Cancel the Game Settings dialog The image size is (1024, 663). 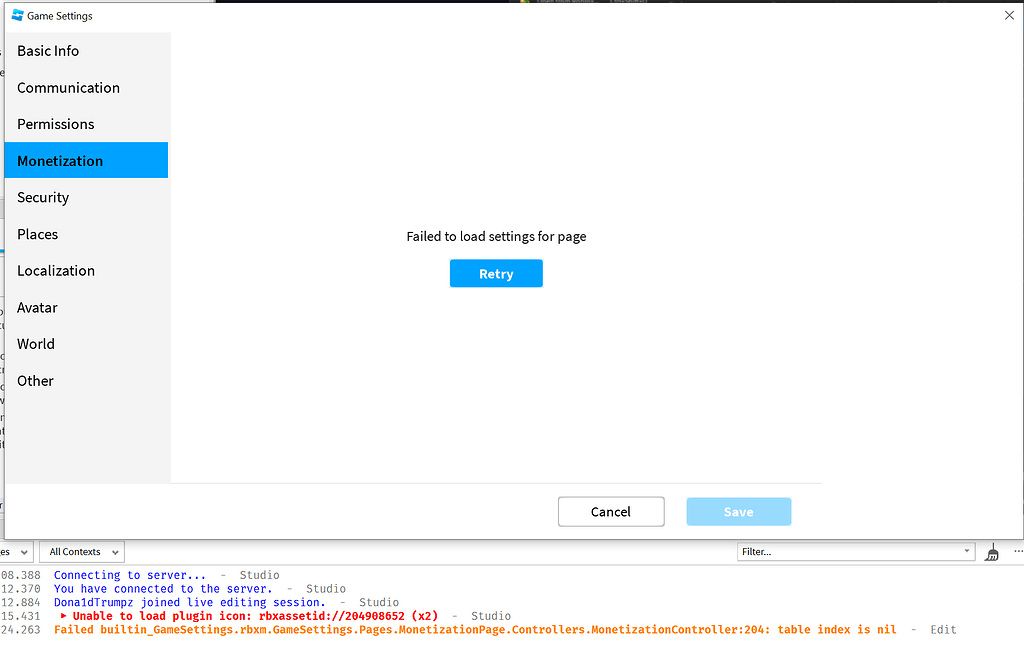coord(611,511)
